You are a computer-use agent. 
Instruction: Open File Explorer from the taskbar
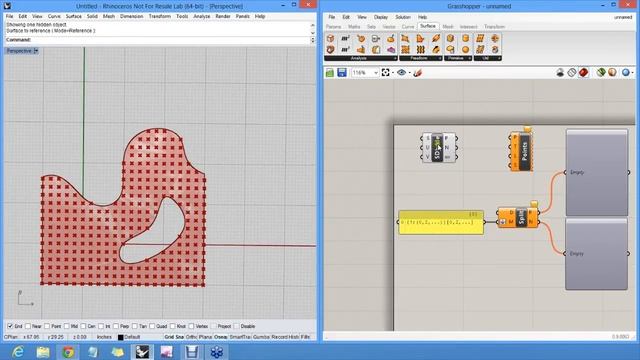click(x=43, y=351)
